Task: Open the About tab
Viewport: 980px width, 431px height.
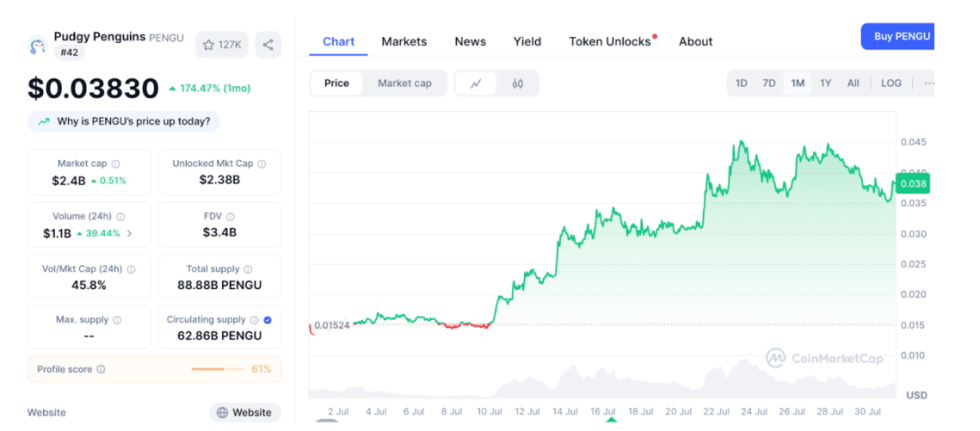Action: [696, 42]
